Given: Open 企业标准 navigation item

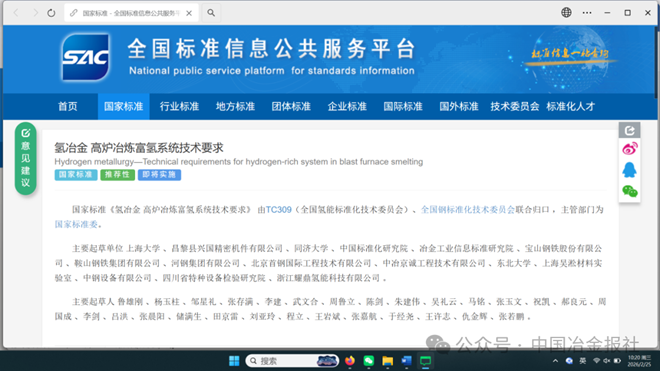Looking at the screenshot, I should click(347, 107).
